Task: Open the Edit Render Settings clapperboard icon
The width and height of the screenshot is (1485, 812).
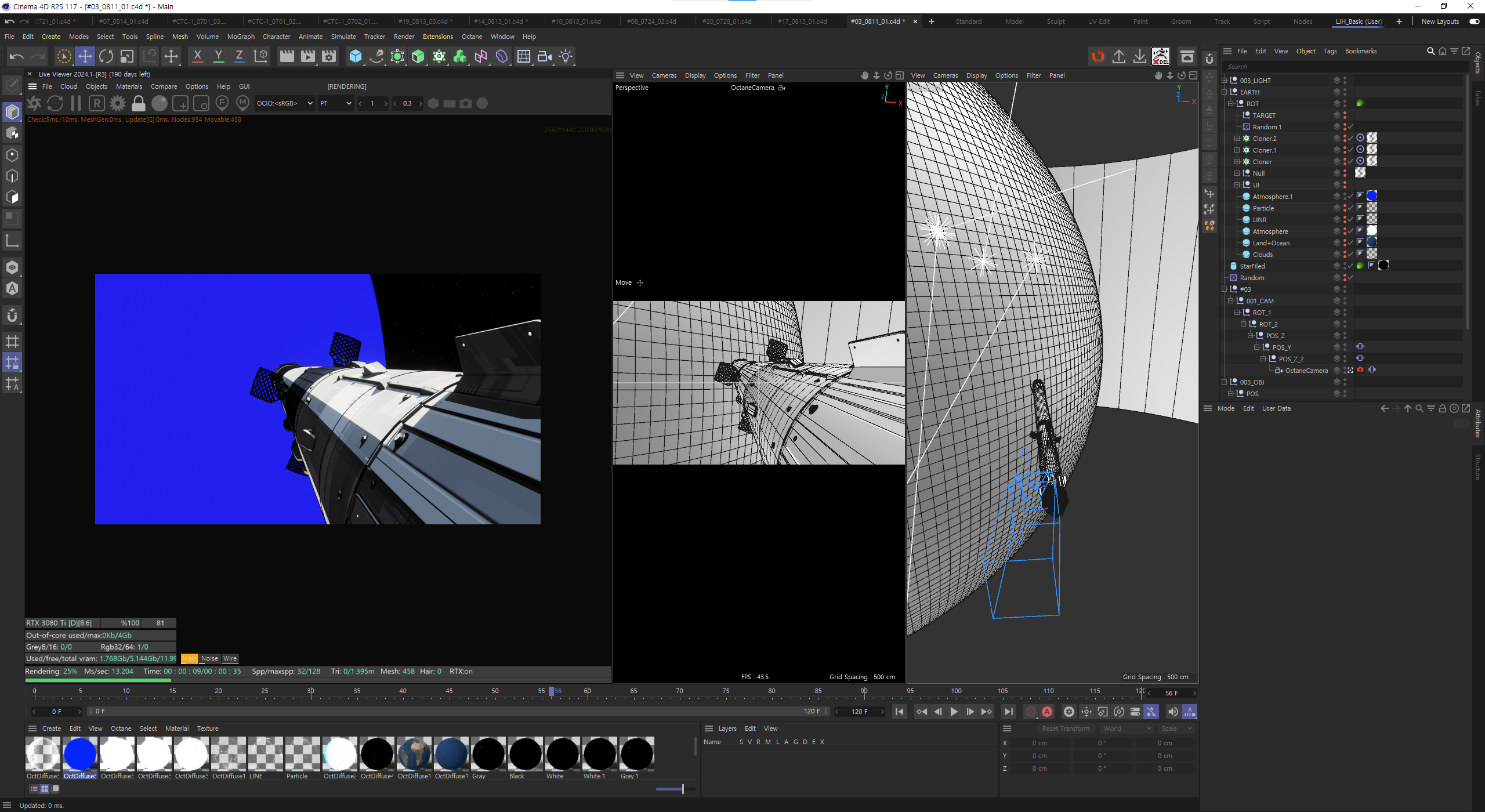Action: click(329, 56)
